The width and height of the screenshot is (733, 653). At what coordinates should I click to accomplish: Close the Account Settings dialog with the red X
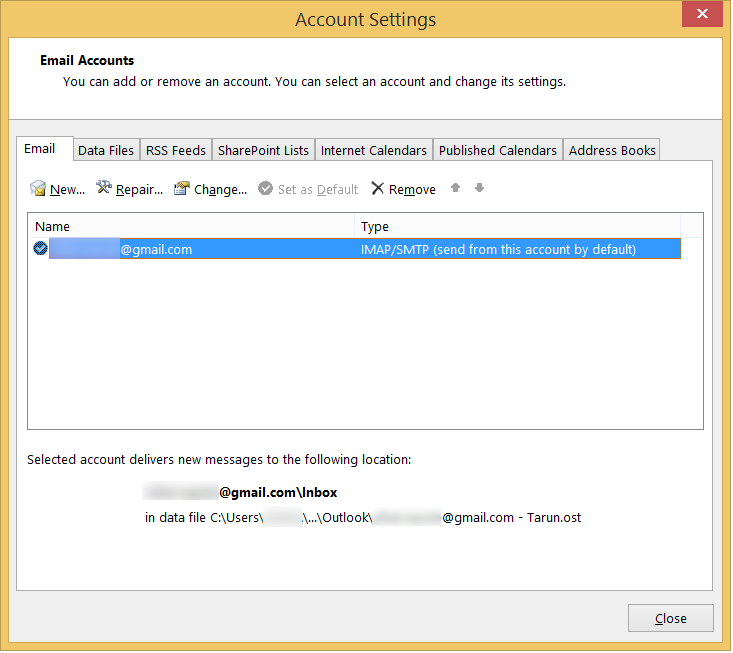coord(703,14)
